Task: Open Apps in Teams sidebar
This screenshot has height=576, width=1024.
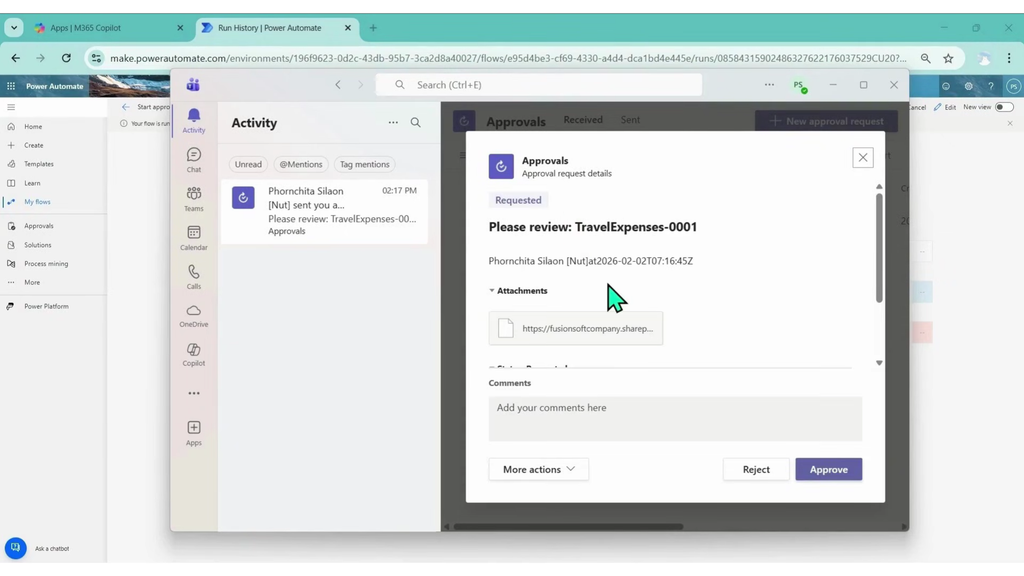Action: (x=193, y=433)
